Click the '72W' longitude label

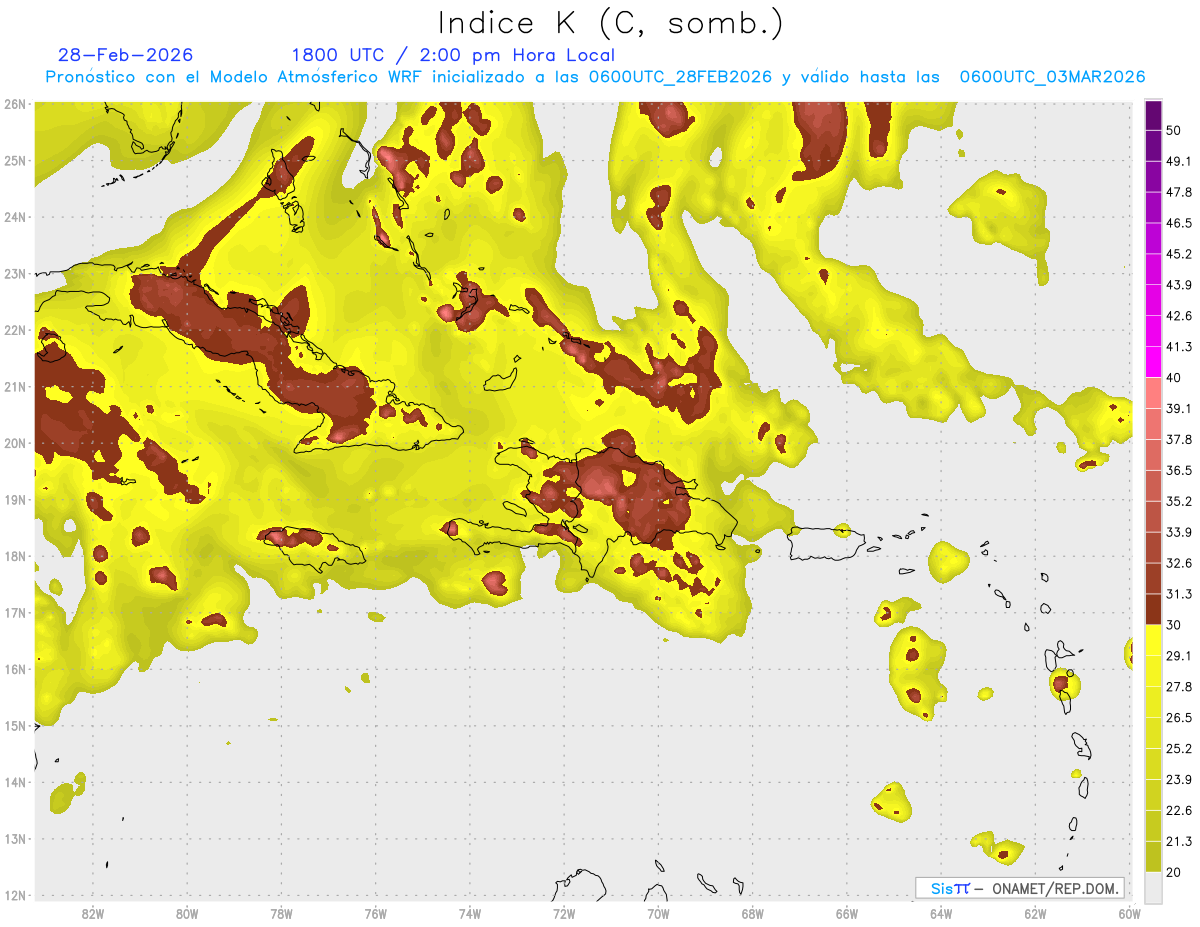pos(564,913)
